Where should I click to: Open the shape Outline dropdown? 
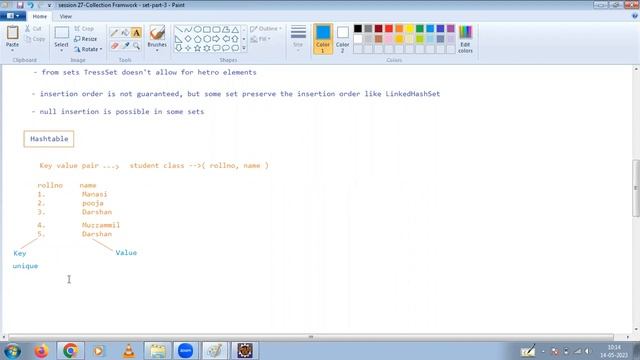[266, 29]
